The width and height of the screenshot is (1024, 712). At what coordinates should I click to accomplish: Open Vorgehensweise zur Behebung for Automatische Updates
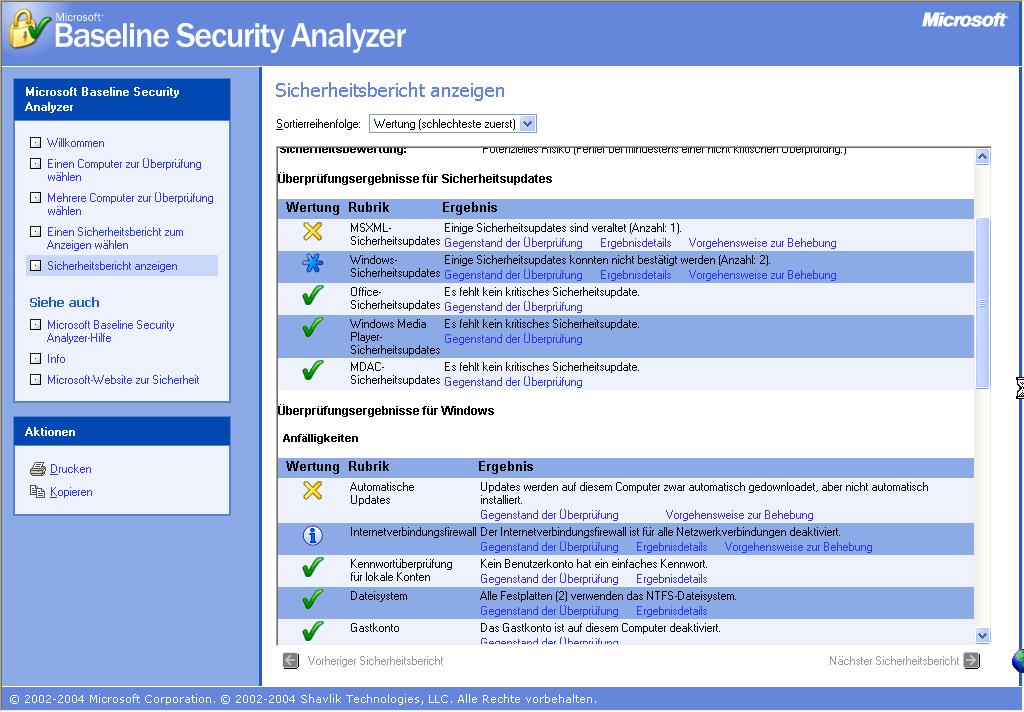pyautogui.click(x=739, y=515)
